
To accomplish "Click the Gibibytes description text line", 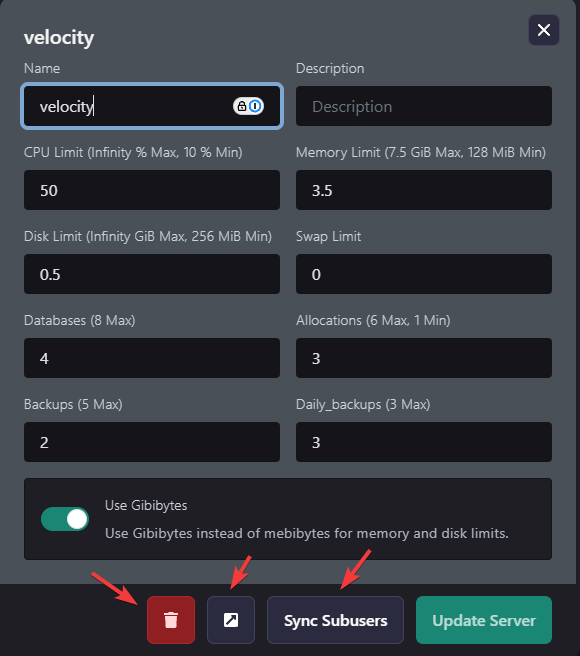I will coord(307,533).
